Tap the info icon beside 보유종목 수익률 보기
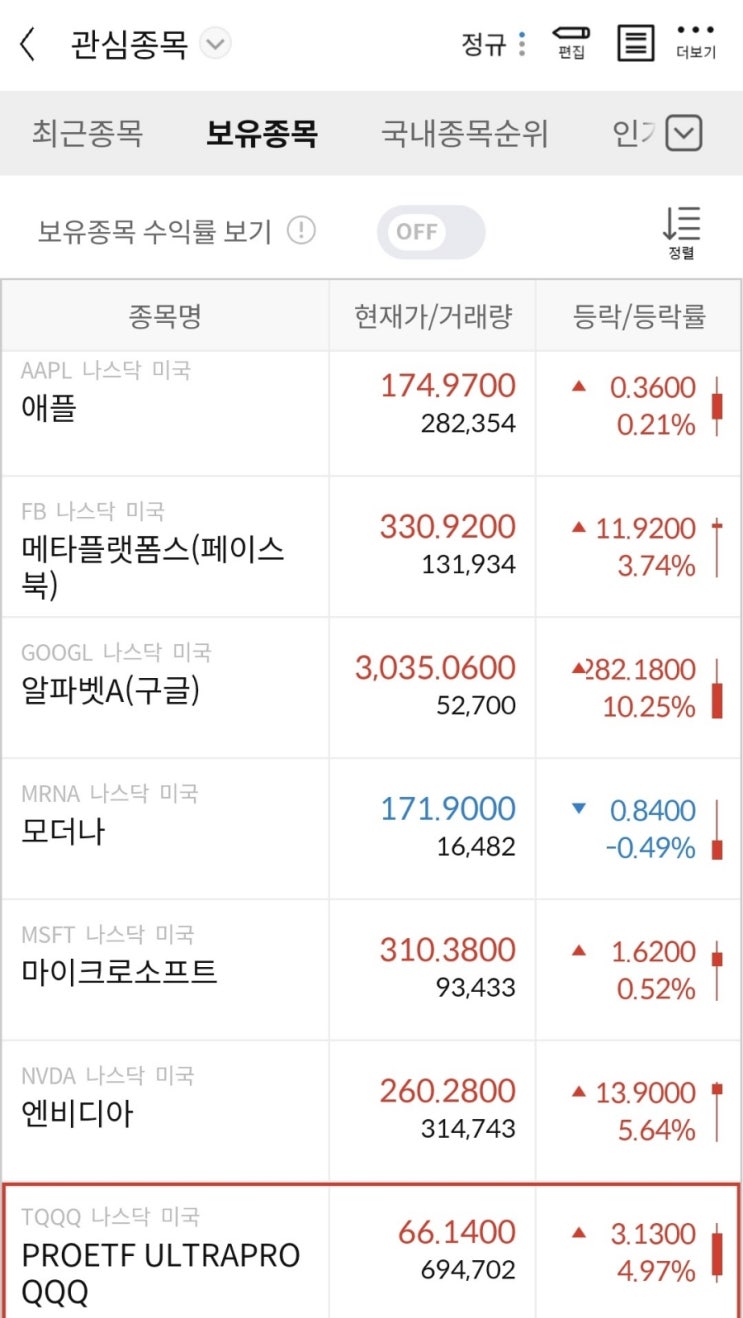 [x=301, y=231]
